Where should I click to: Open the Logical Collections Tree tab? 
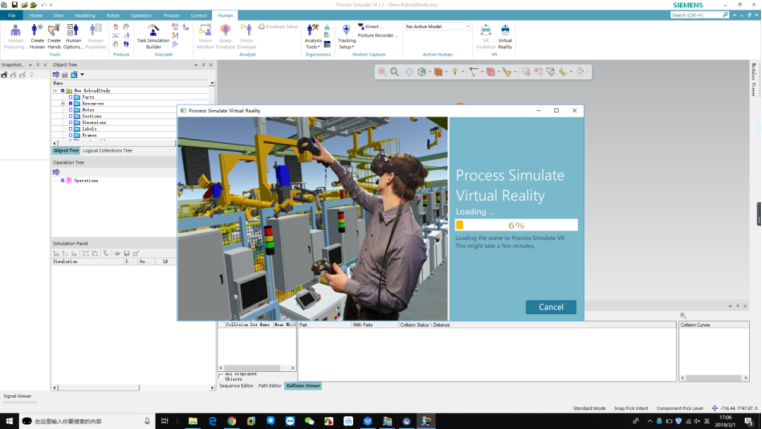(108, 150)
